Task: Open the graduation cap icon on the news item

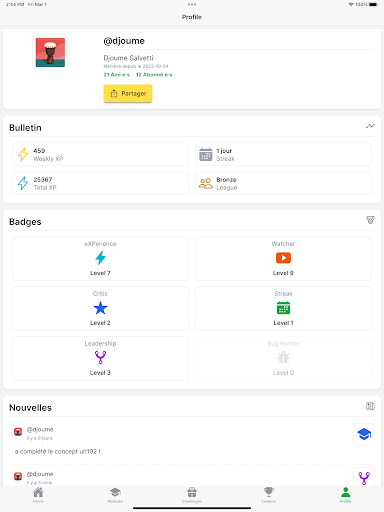Action: (x=364, y=434)
